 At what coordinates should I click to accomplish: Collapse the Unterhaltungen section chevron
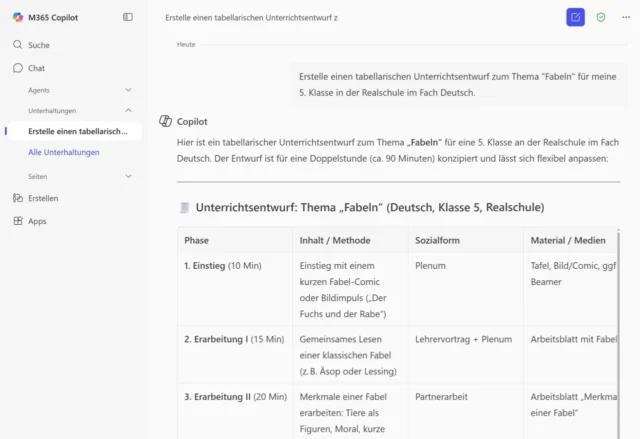coord(128,110)
